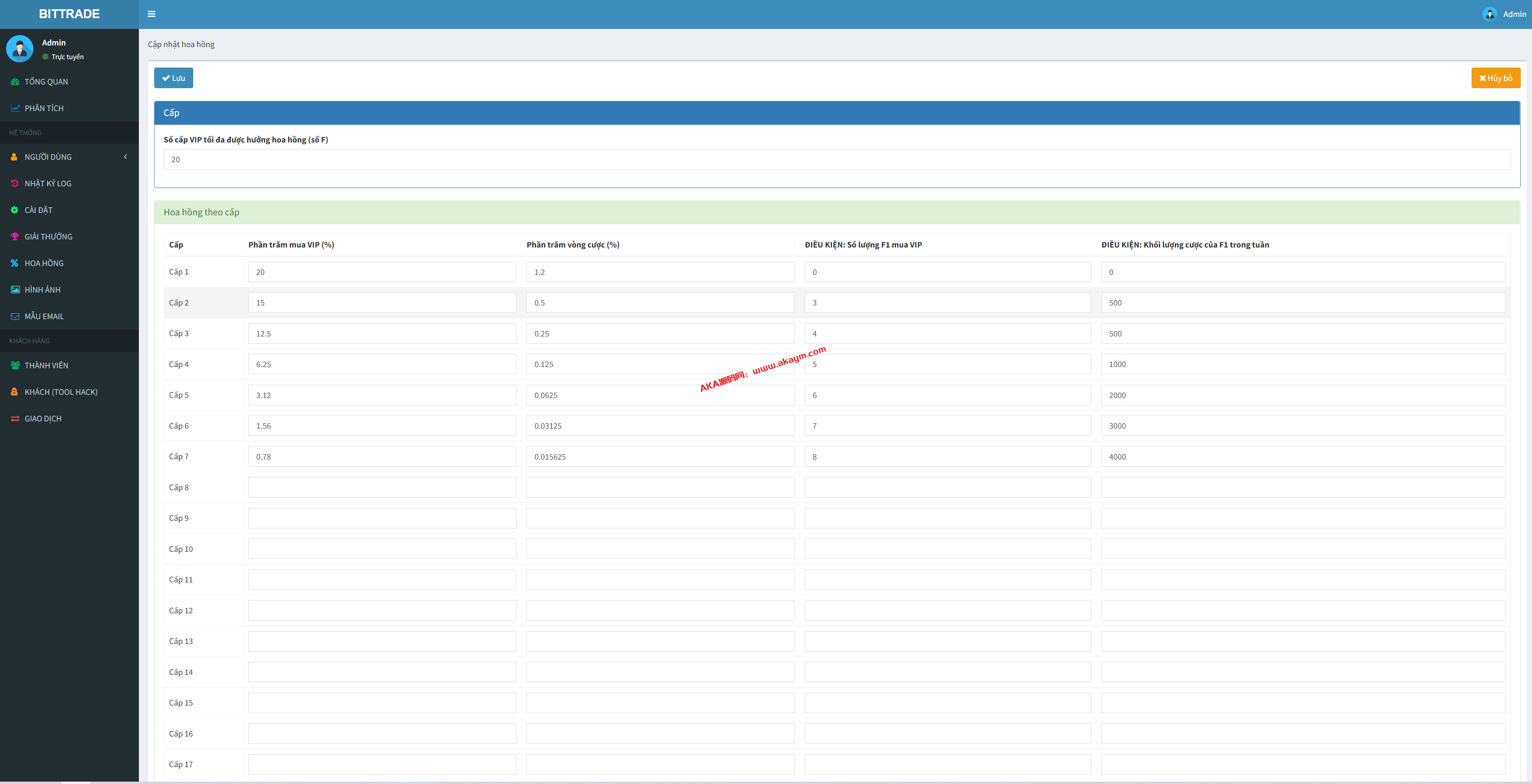The width and height of the screenshot is (1532, 784).
Task: Click the Nhật Ký Log history icon
Action: [15, 183]
